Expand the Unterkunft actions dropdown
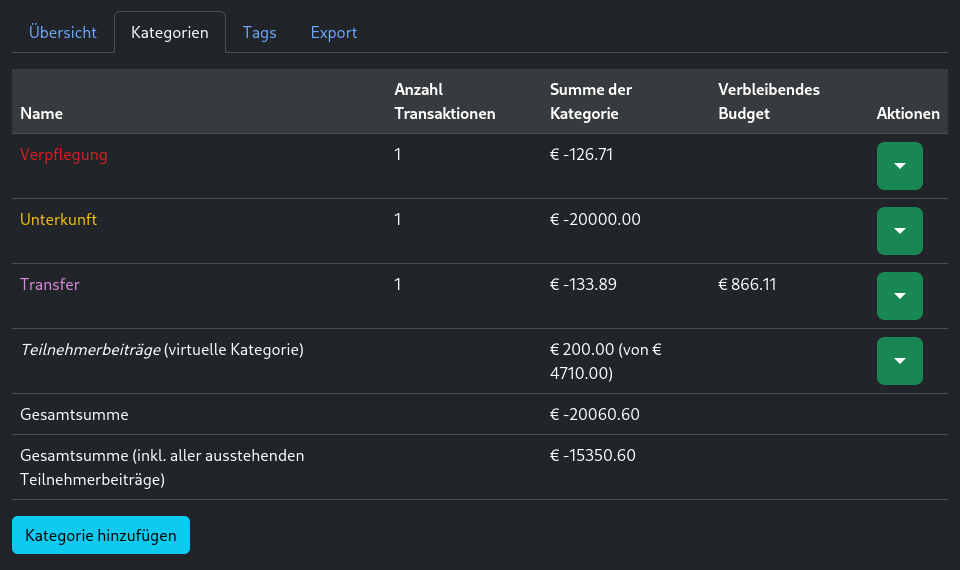 pos(899,231)
